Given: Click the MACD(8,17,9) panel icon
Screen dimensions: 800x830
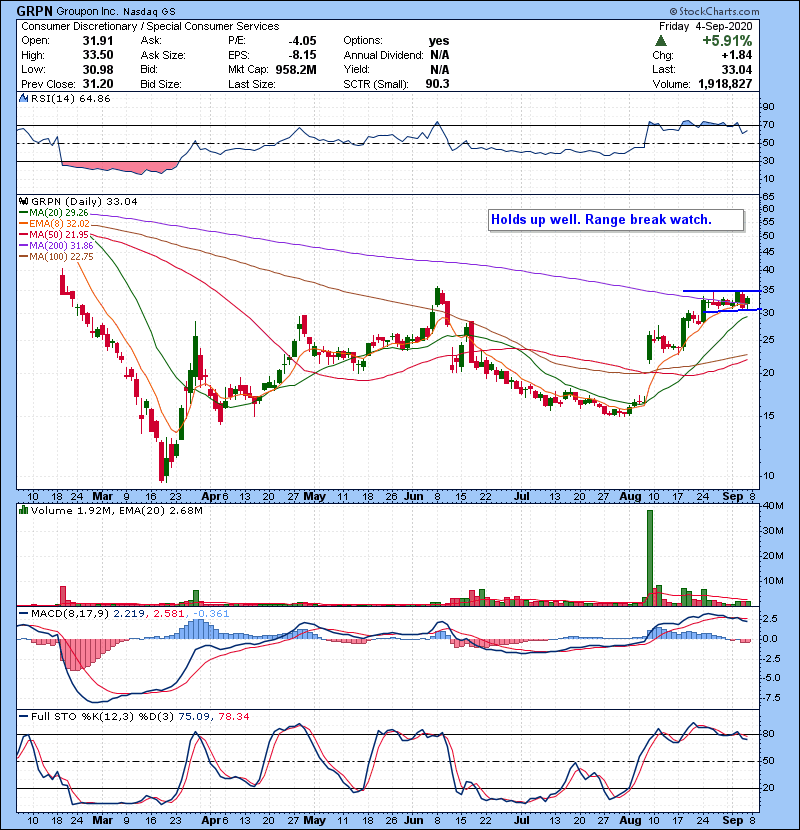Looking at the screenshot, I should 22,611.
